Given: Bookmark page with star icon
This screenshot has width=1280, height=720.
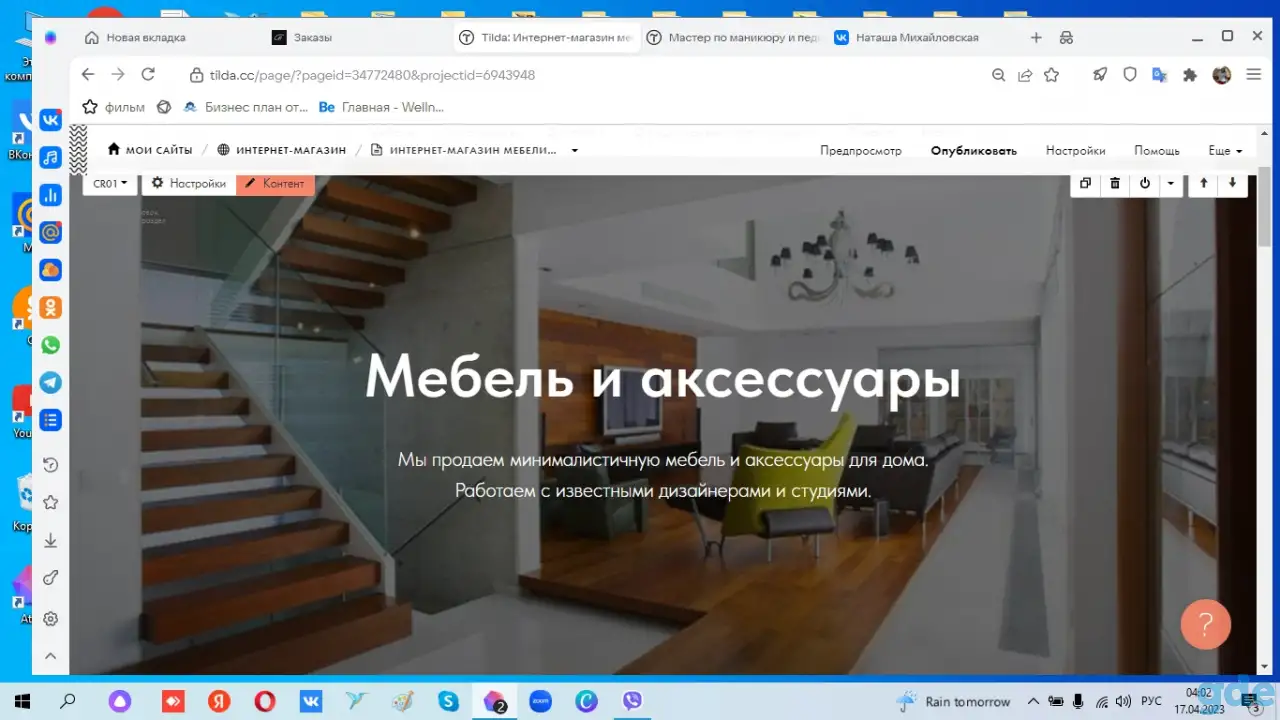Looking at the screenshot, I should coord(1051,75).
